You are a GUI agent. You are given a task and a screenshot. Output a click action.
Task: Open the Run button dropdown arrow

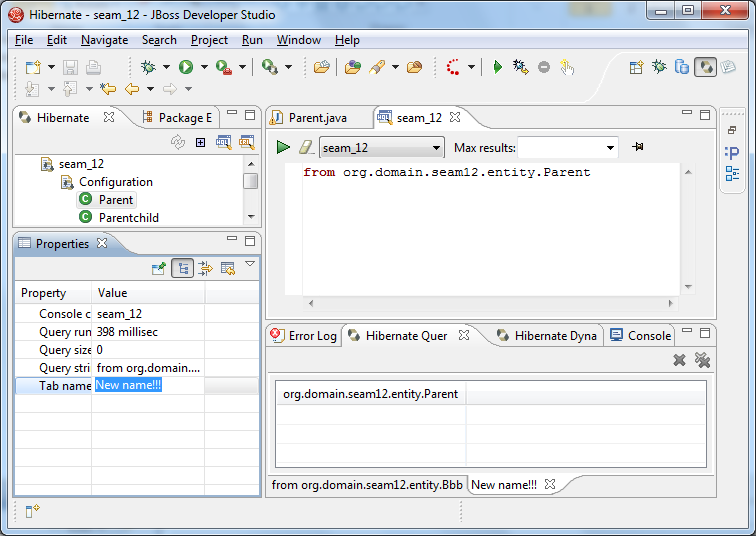pos(204,67)
